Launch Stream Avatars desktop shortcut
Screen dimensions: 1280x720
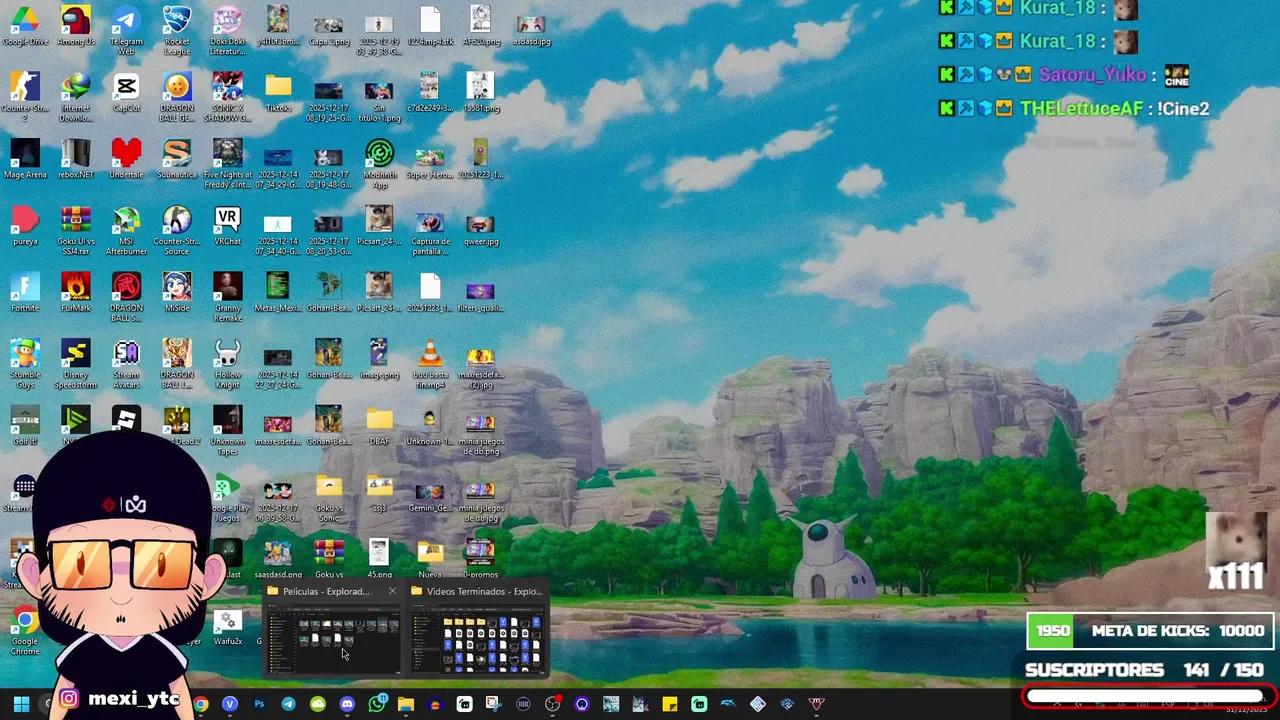coord(126,356)
